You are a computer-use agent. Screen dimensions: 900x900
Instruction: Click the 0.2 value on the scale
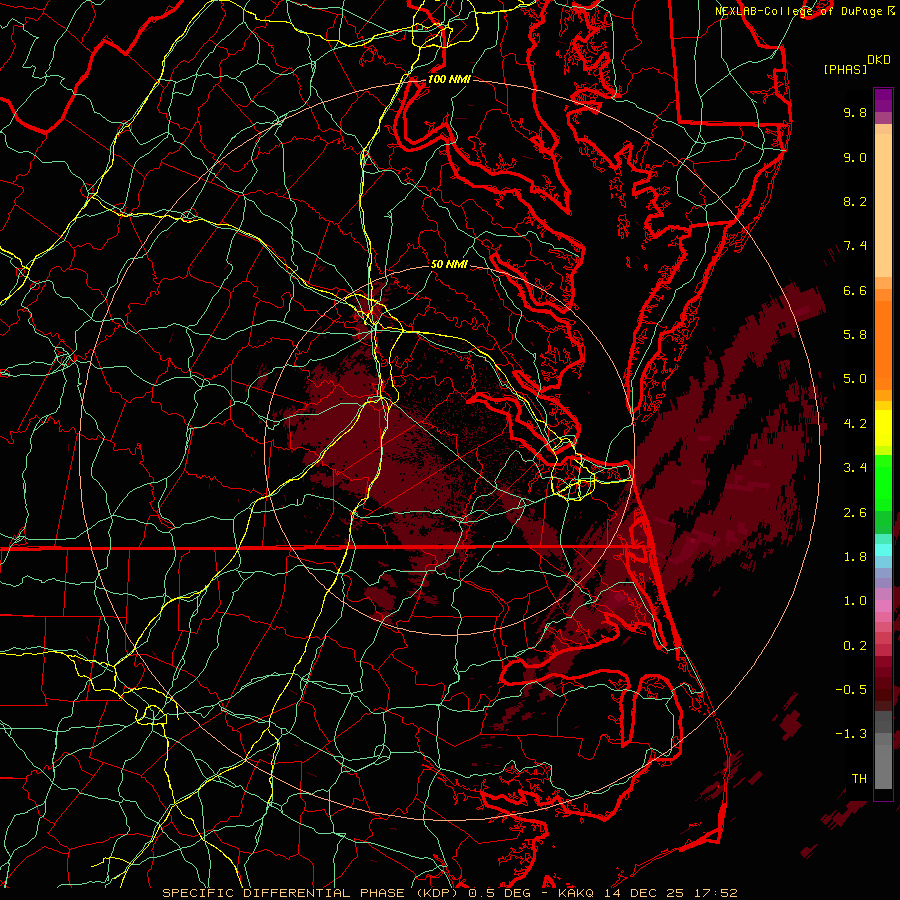[x=855, y=646]
